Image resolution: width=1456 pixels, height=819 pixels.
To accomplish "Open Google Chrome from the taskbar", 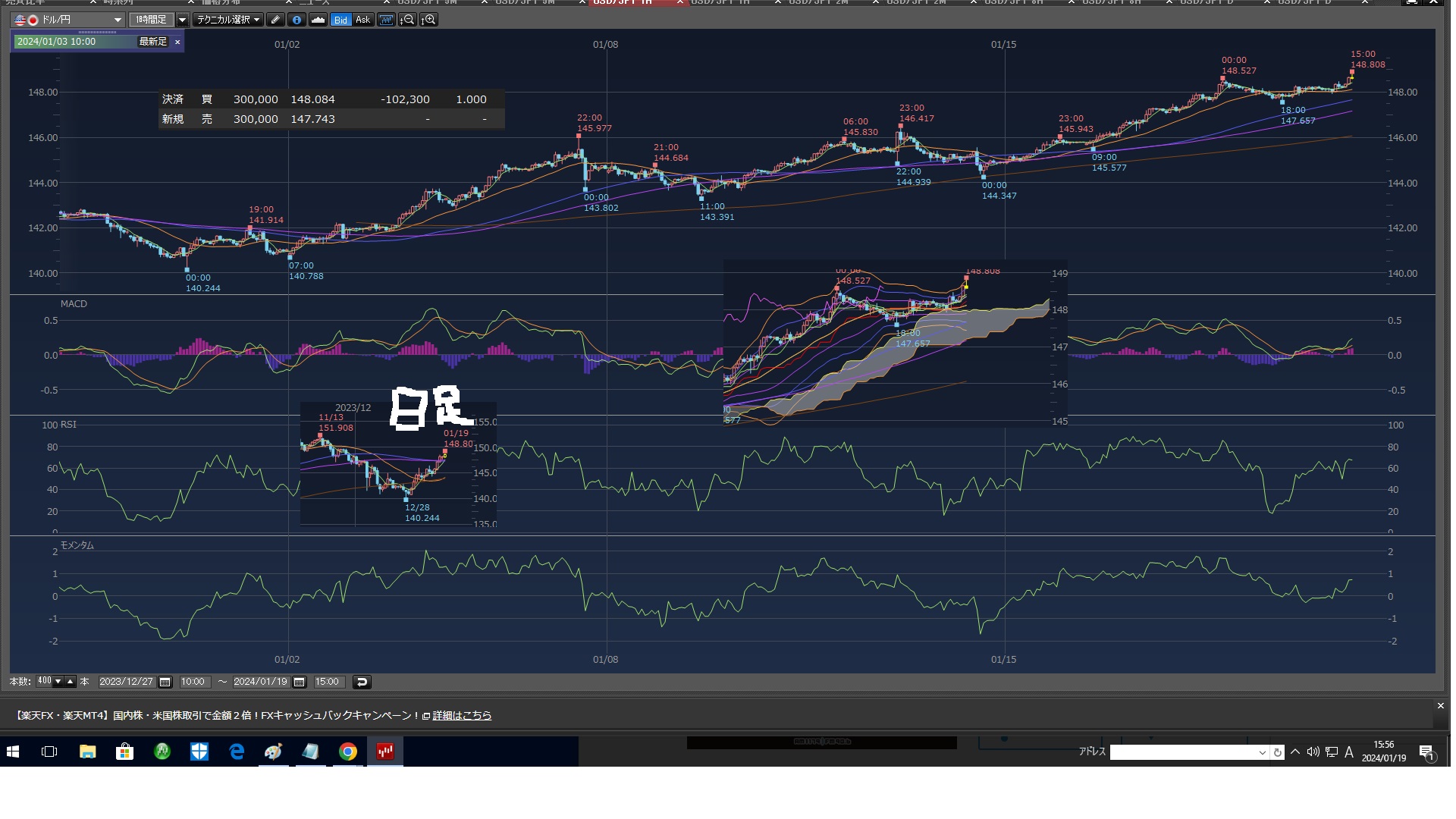I will click(x=348, y=752).
